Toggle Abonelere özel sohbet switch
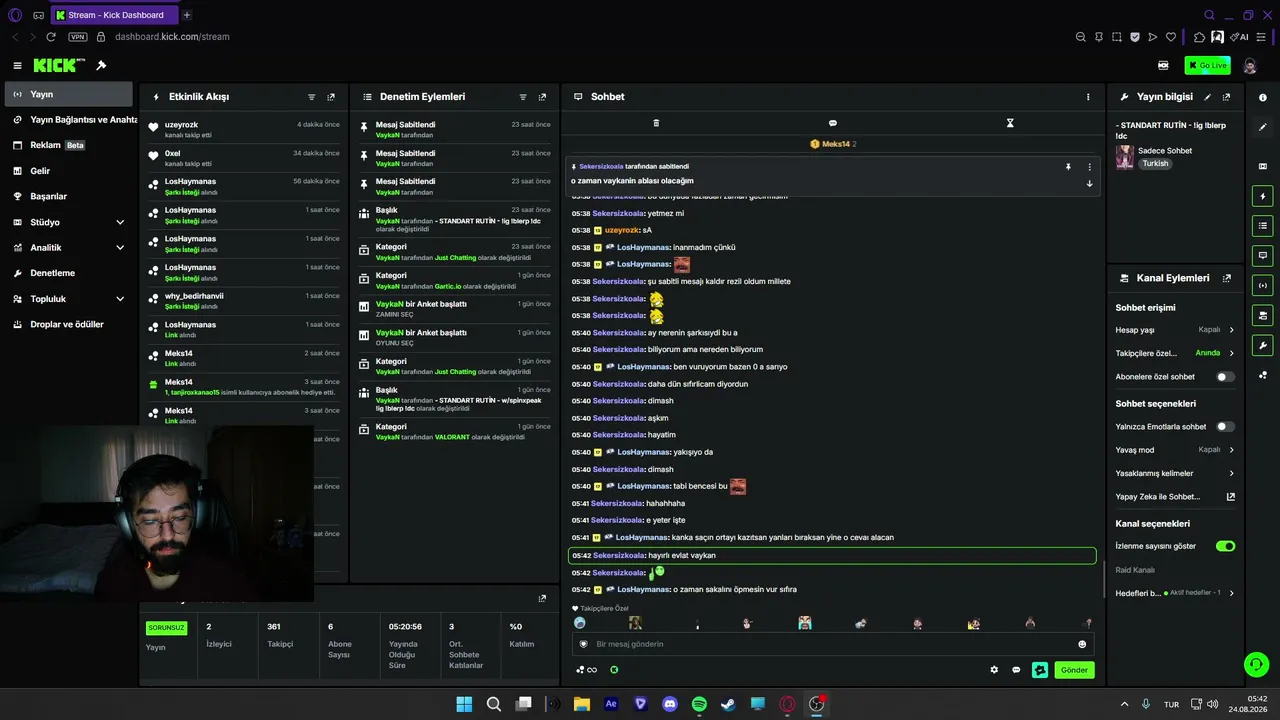Screen dimensions: 1280x720 (x=1225, y=377)
